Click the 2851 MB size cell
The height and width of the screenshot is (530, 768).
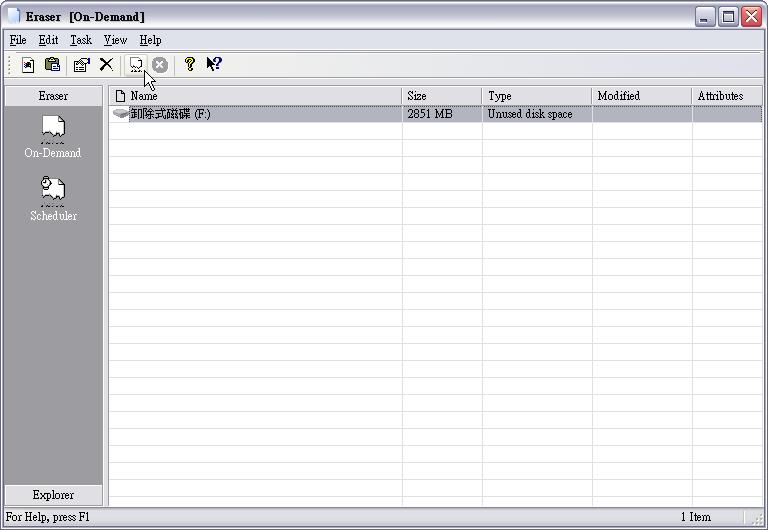pos(430,114)
